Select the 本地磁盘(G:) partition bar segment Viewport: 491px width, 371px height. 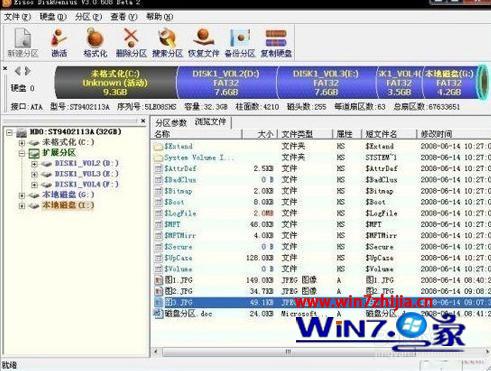(x=449, y=82)
